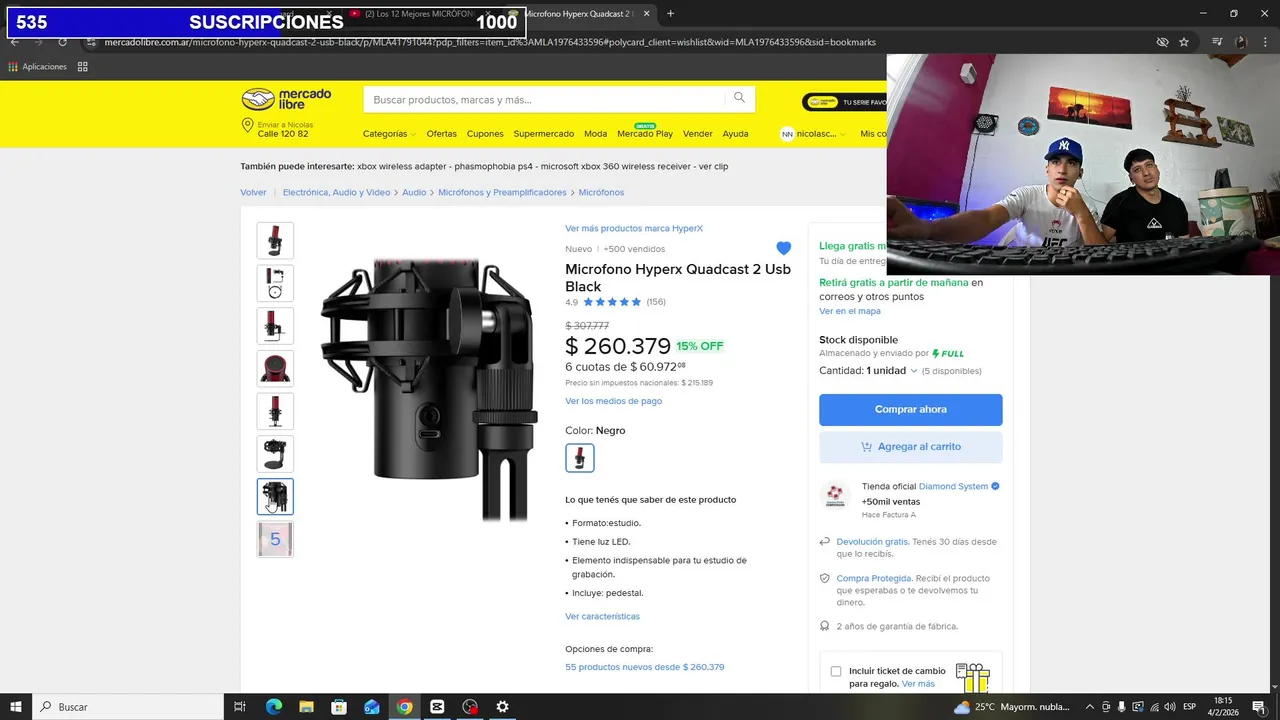Click the Buscar productos search field
This screenshot has width=1280, height=720.
[x=545, y=100]
